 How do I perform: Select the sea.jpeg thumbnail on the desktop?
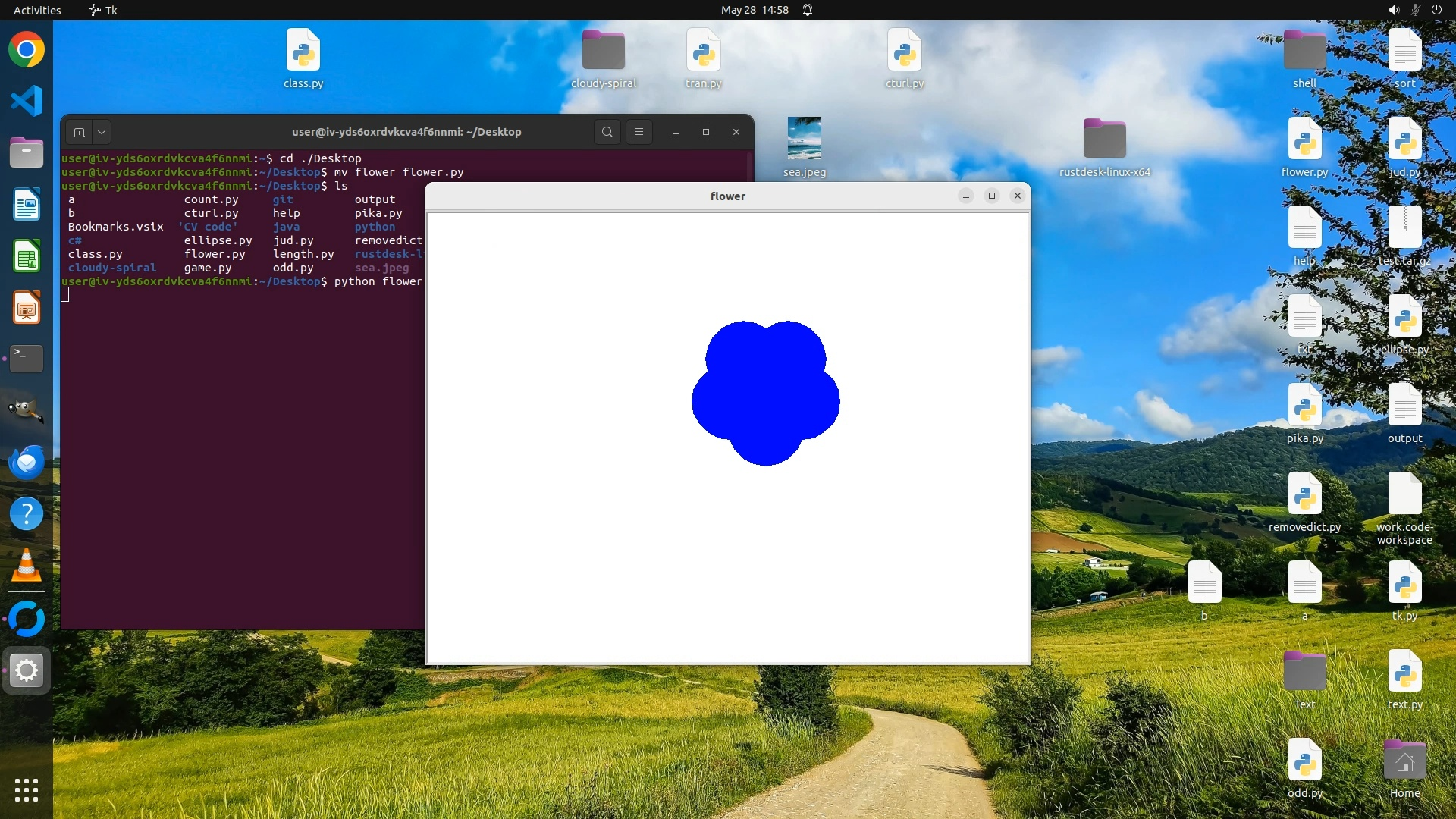click(804, 138)
